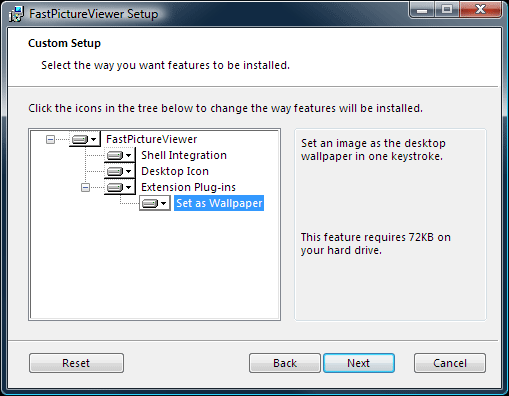Select the Set as Wallpaper item
Image resolution: width=509 pixels, height=396 pixels.
(219, 203)
